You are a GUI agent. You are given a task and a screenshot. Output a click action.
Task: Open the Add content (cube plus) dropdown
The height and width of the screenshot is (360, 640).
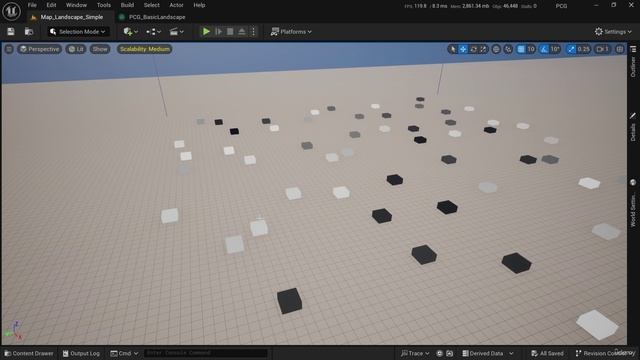[x=131, y=31]
